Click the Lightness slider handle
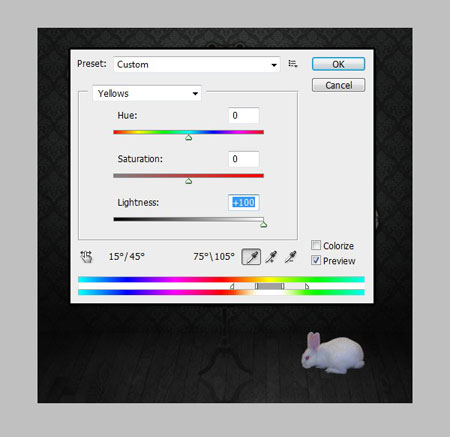 [x=263, y=224]
